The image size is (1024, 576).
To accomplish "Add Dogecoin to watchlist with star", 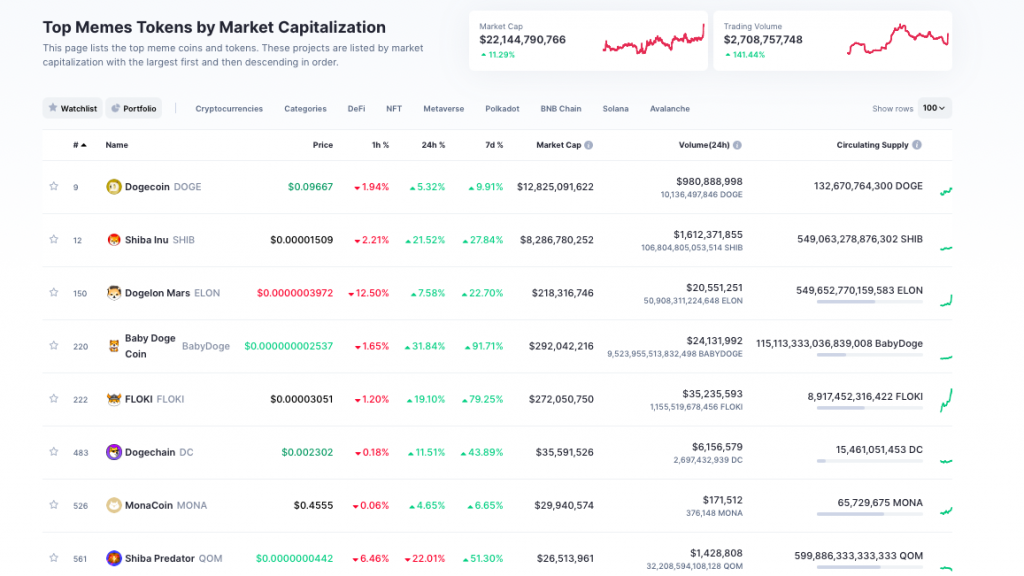I will (54, 186).
